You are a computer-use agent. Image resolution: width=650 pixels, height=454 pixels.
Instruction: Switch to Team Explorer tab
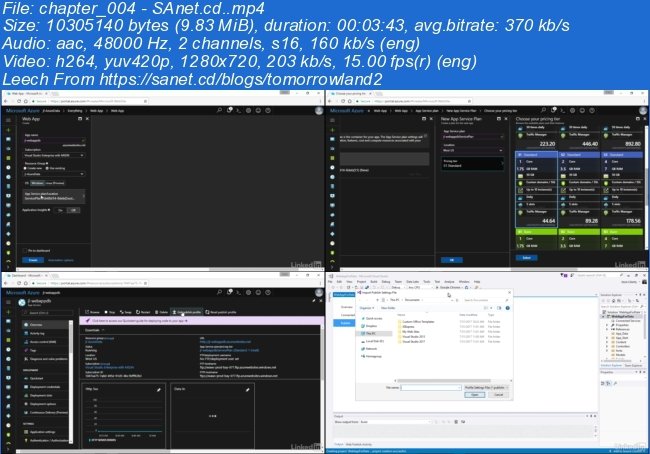(633, 365)
